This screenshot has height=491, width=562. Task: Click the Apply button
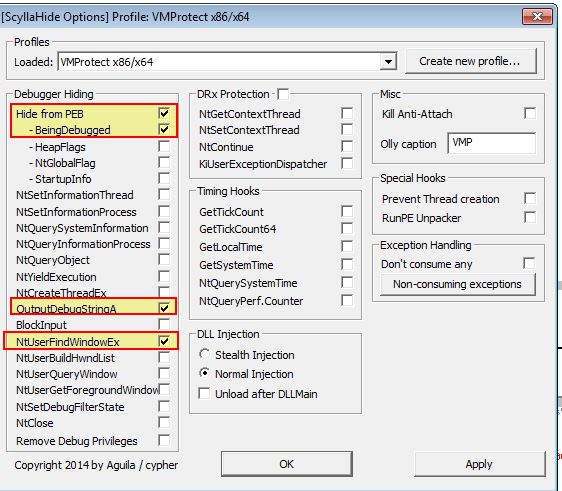point(479,464)
